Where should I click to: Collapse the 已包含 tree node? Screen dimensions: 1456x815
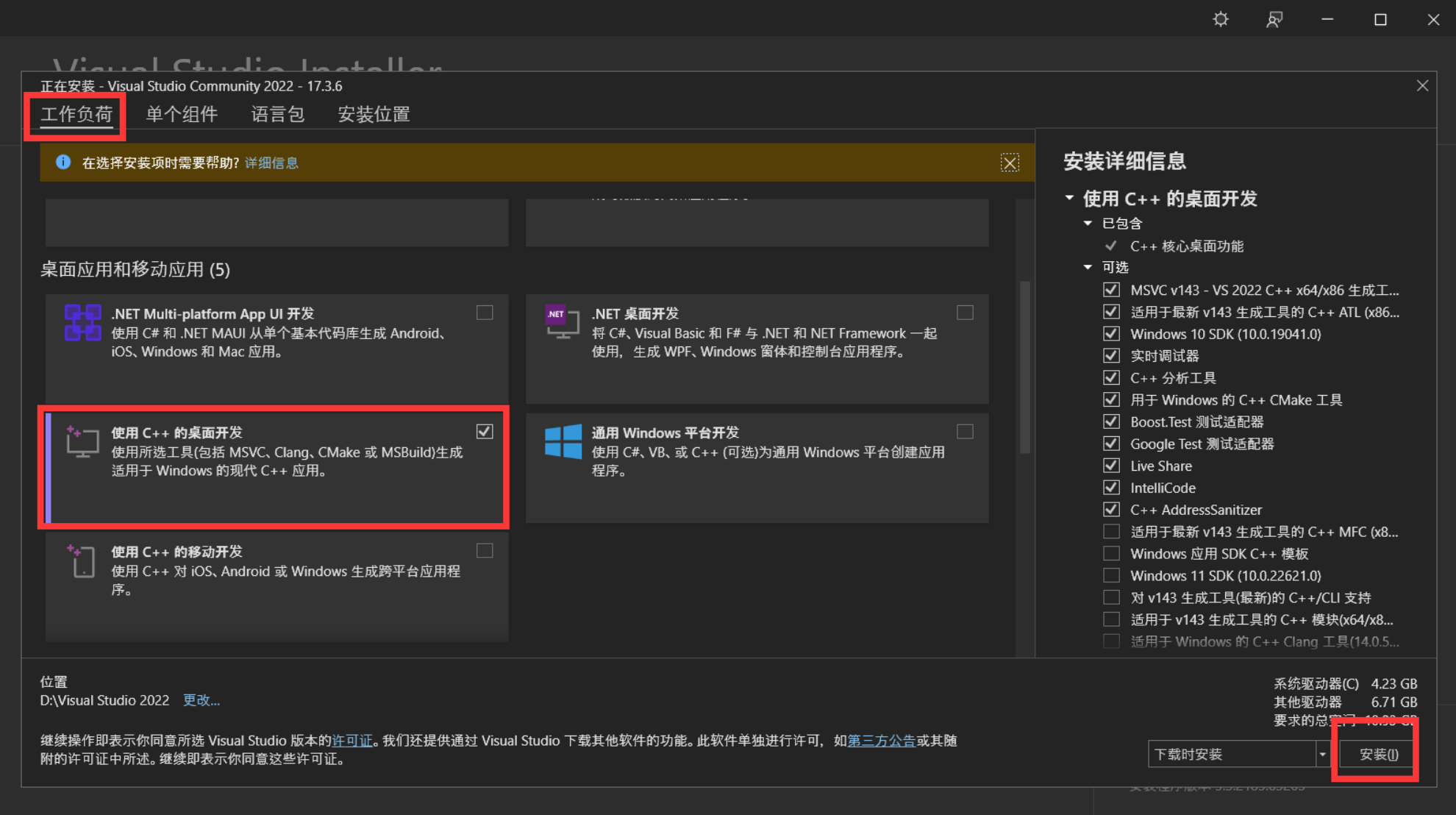point(1088,223)
